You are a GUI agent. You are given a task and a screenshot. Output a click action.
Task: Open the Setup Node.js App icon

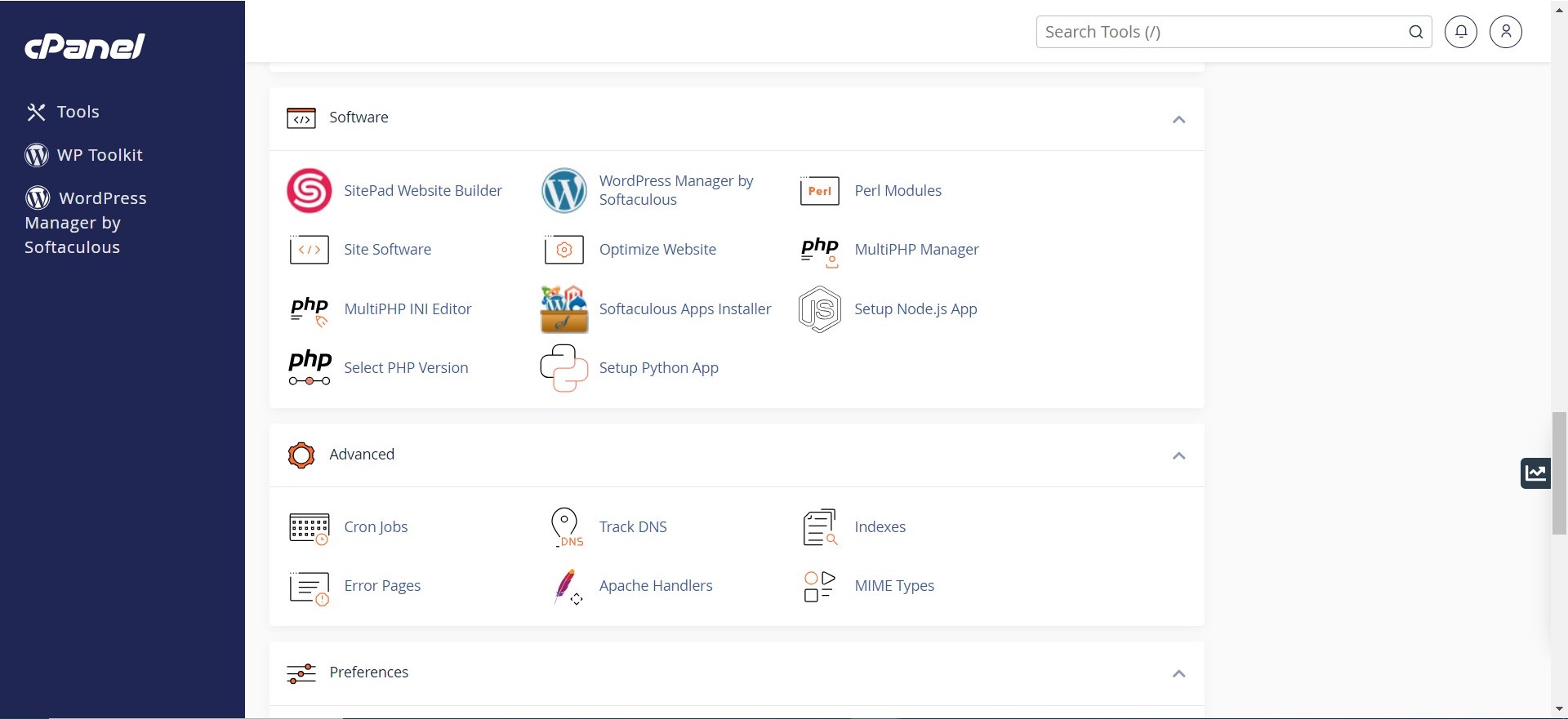click(x=819, y=309)
